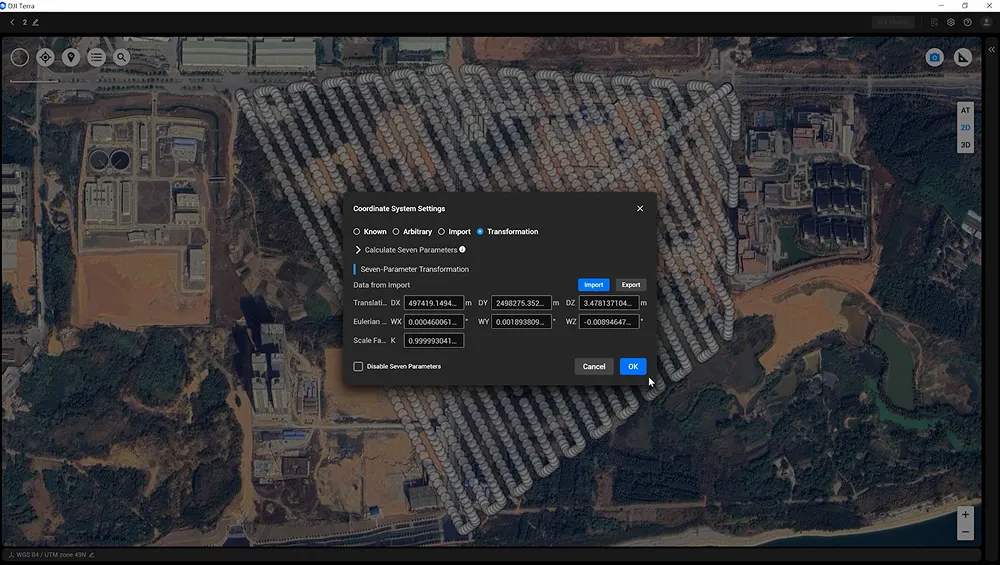Viewport: 1000px width, 565px height.
Task: Click the locate/recenter map icon
Action: [45, 57]
